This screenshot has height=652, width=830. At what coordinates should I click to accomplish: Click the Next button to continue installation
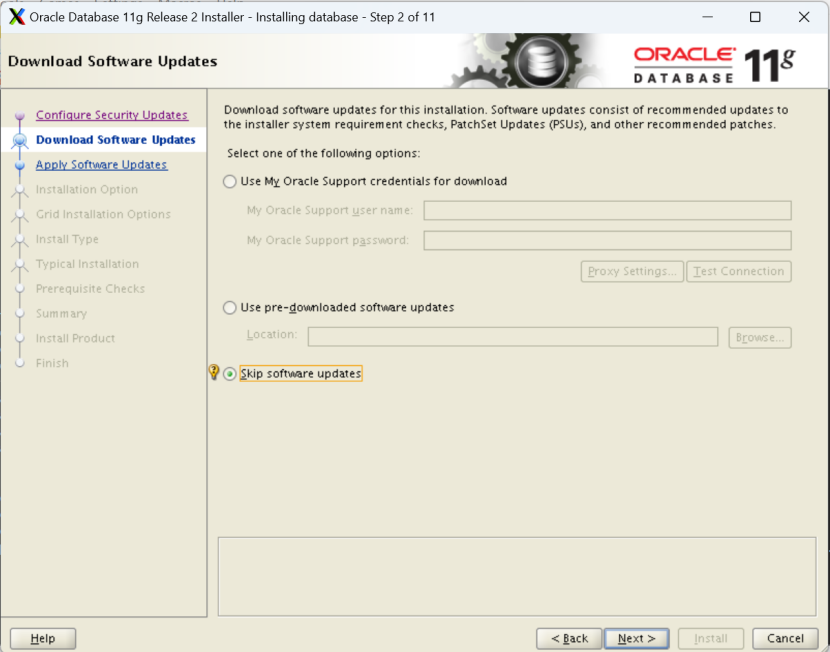coord(636,638)
